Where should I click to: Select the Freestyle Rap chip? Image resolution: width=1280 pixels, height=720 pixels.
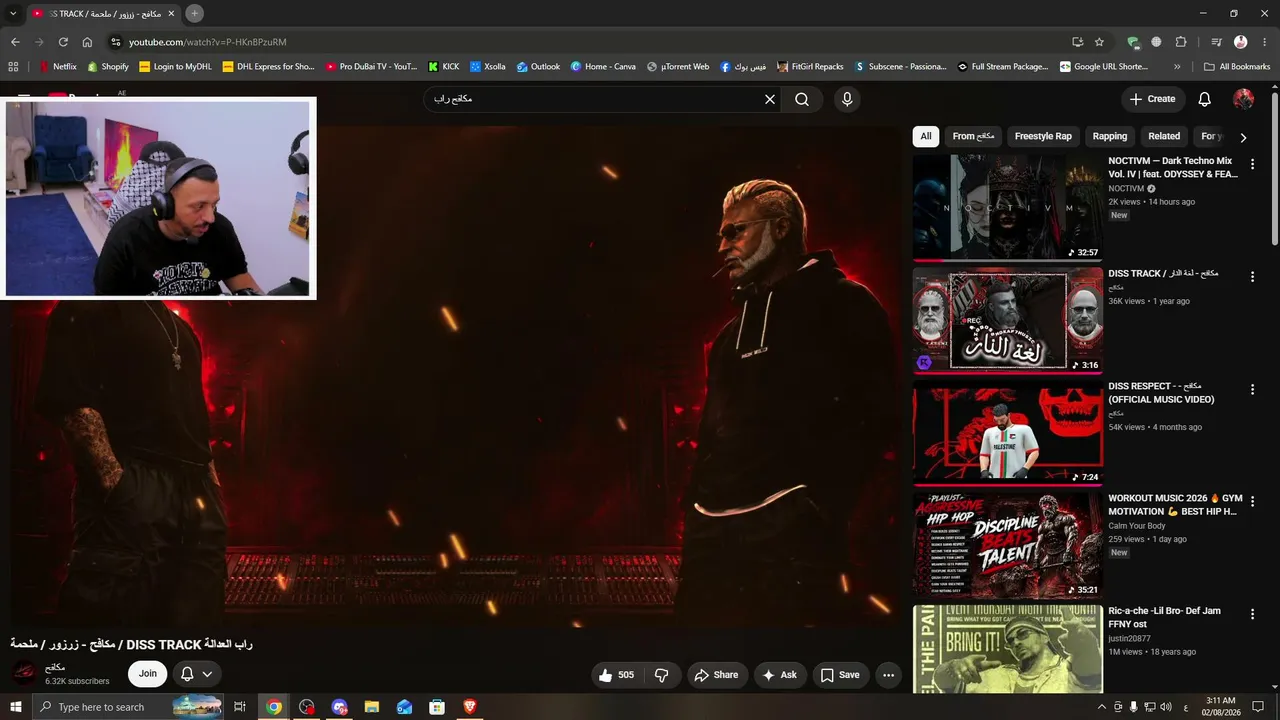(x=1043, y=136)
